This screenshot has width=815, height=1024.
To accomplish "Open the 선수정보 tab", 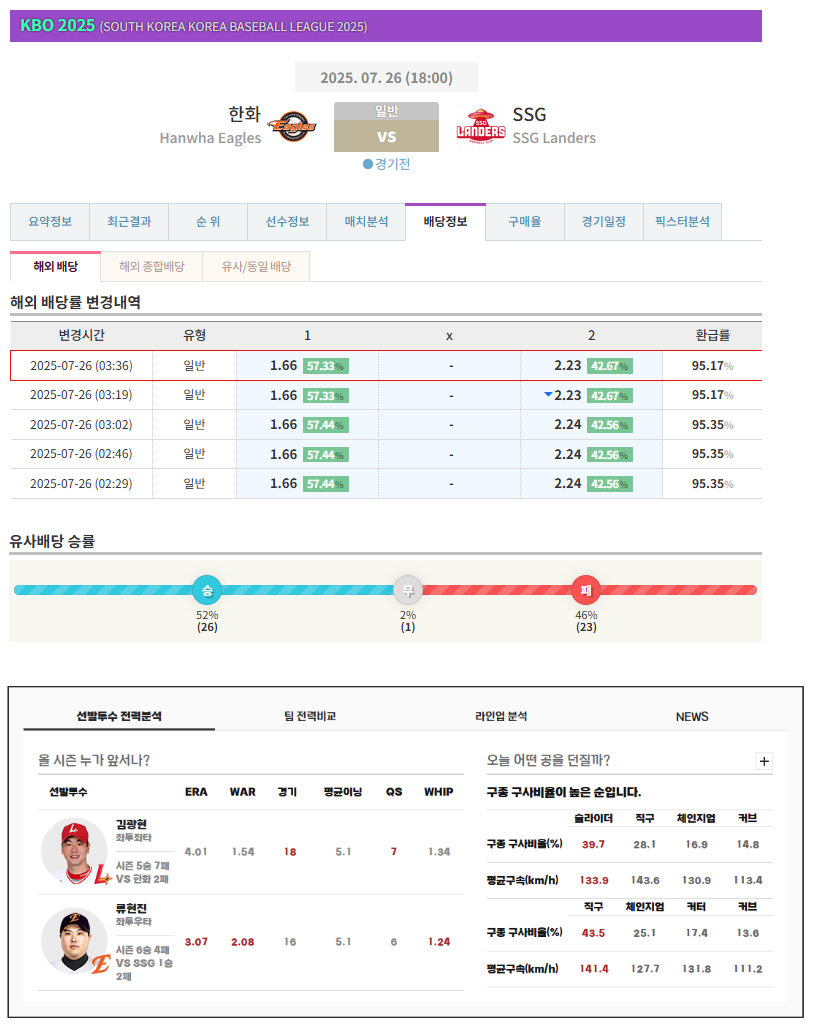I will pos(287,221).
